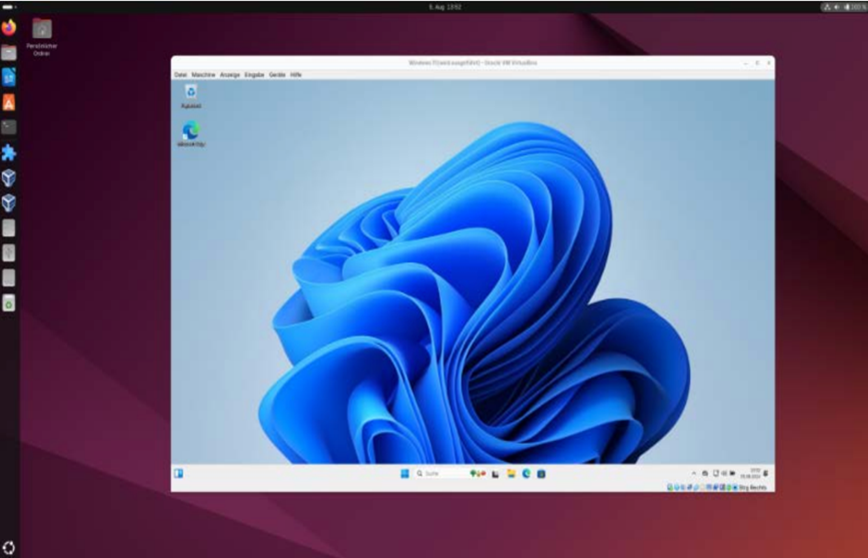This screenshot has height=558, width=868.
Task: Open the Maschine menu
Action: (203, 75)
